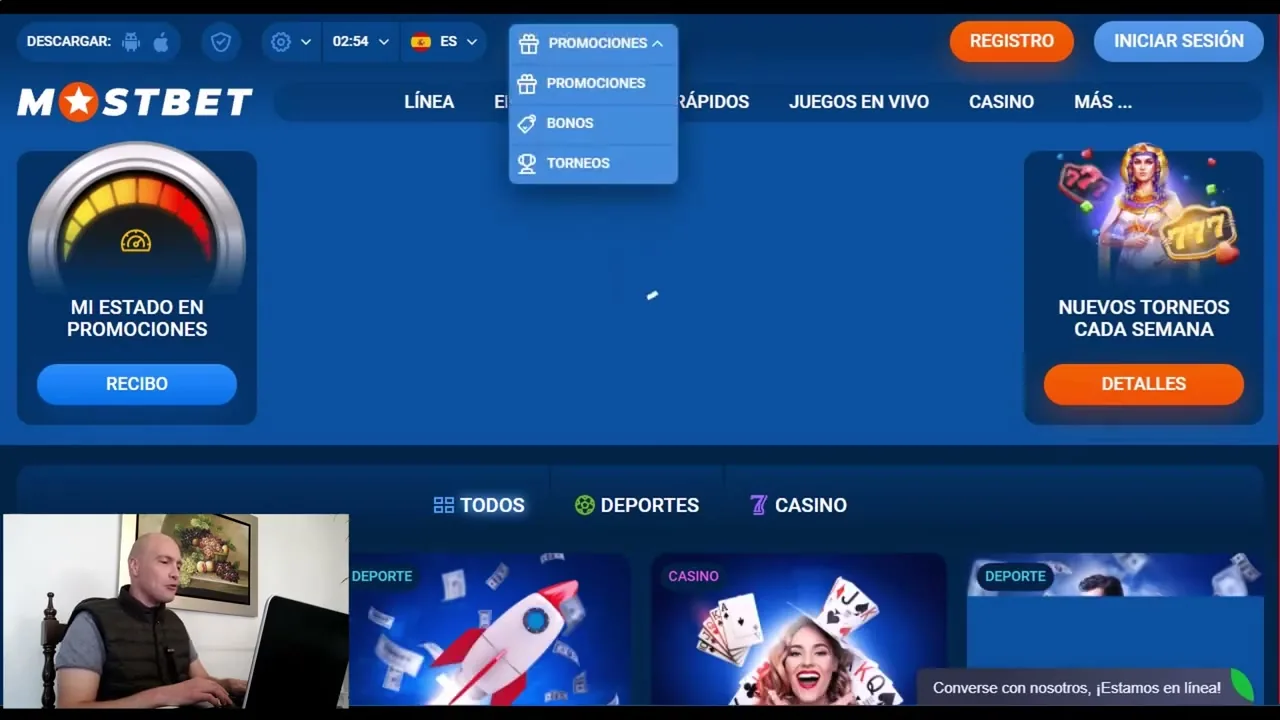Open the CASINO cards promotion card
This screenshot has width=1280, height=720.
tap(799, 629)
